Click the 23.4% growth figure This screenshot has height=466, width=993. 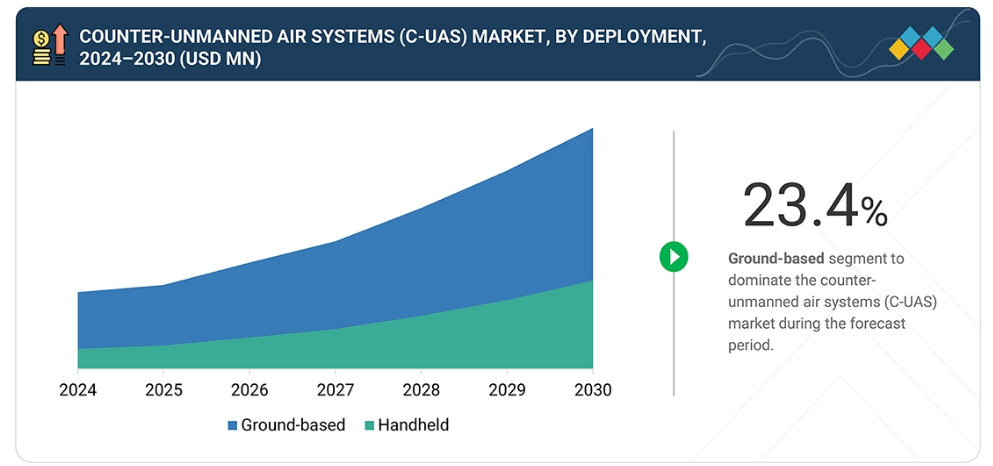pos(814,207)
